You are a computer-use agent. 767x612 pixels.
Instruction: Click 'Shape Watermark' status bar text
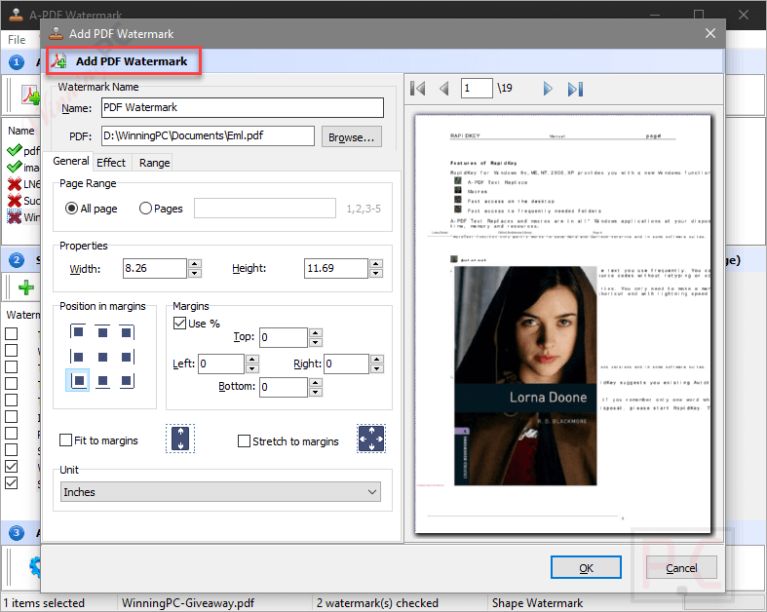coord(537,603)
